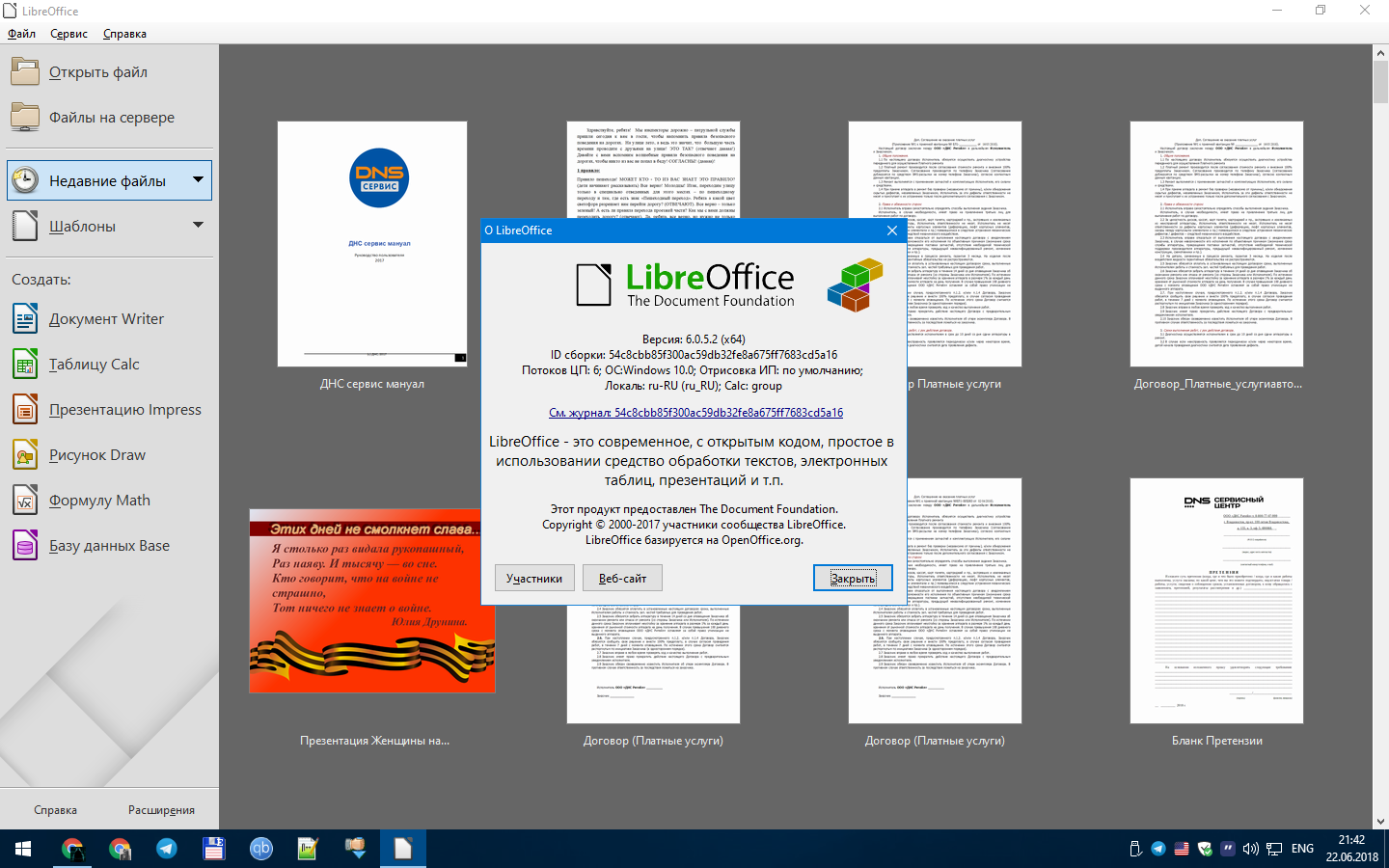Click the Закрыть button in About dialog
1389x868 pixels.
pos(853,578)
